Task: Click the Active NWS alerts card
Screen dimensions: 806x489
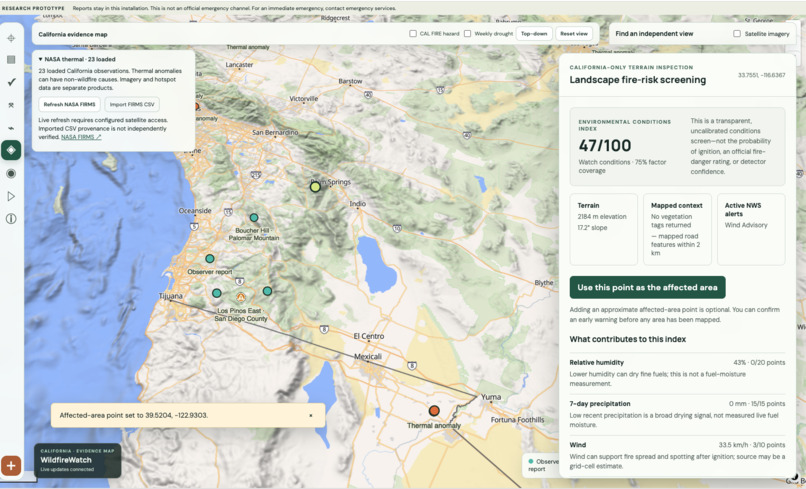Action: pyautogui.click(x=751, y=229)
